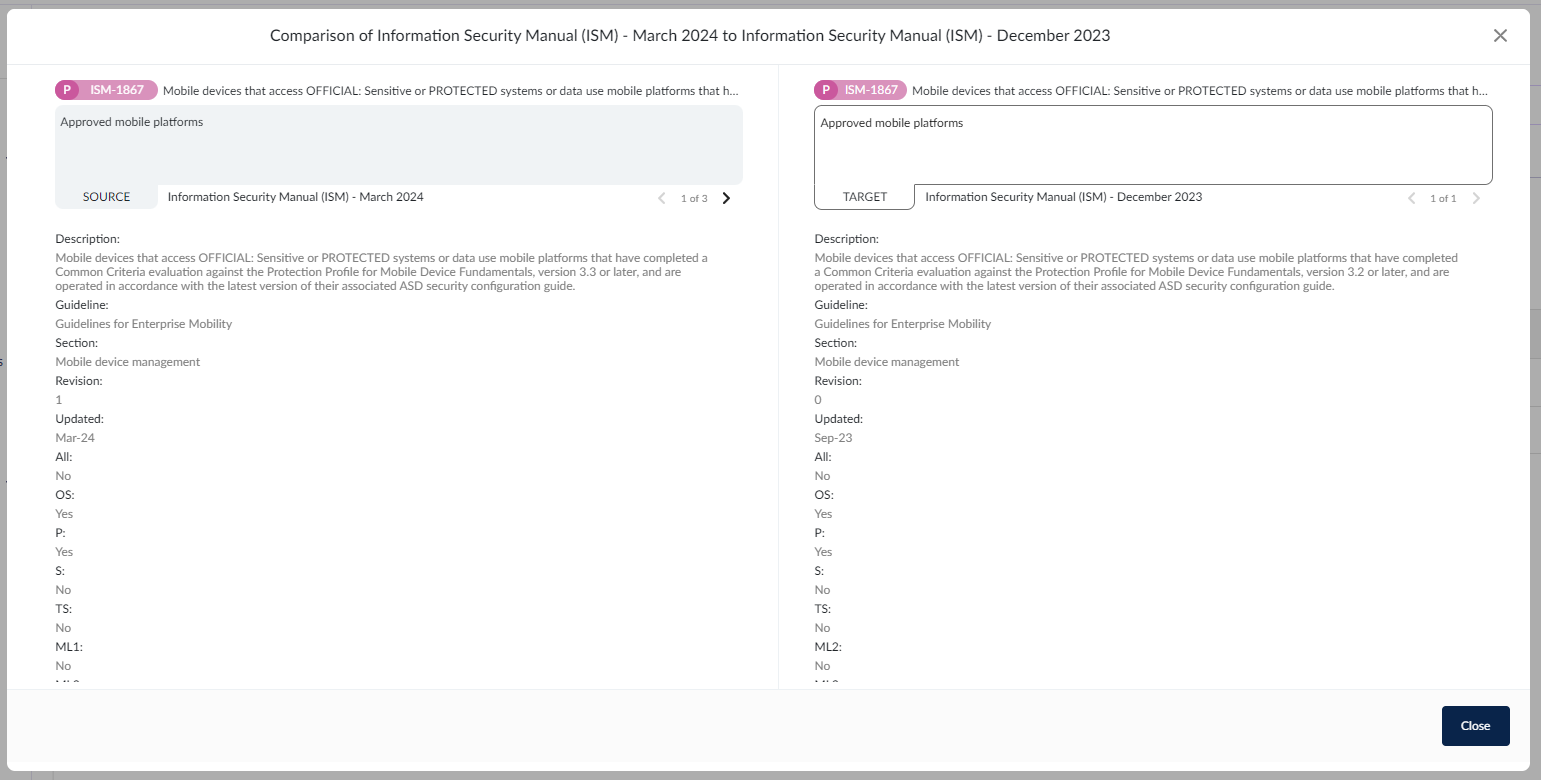Open the TARGET tab label

click(865, 197)
